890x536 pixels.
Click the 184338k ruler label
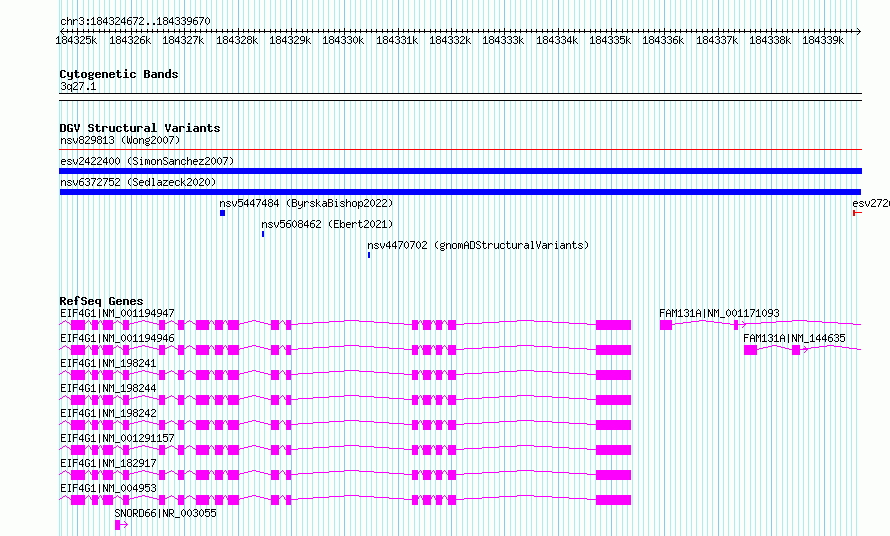tap(770, 40)
